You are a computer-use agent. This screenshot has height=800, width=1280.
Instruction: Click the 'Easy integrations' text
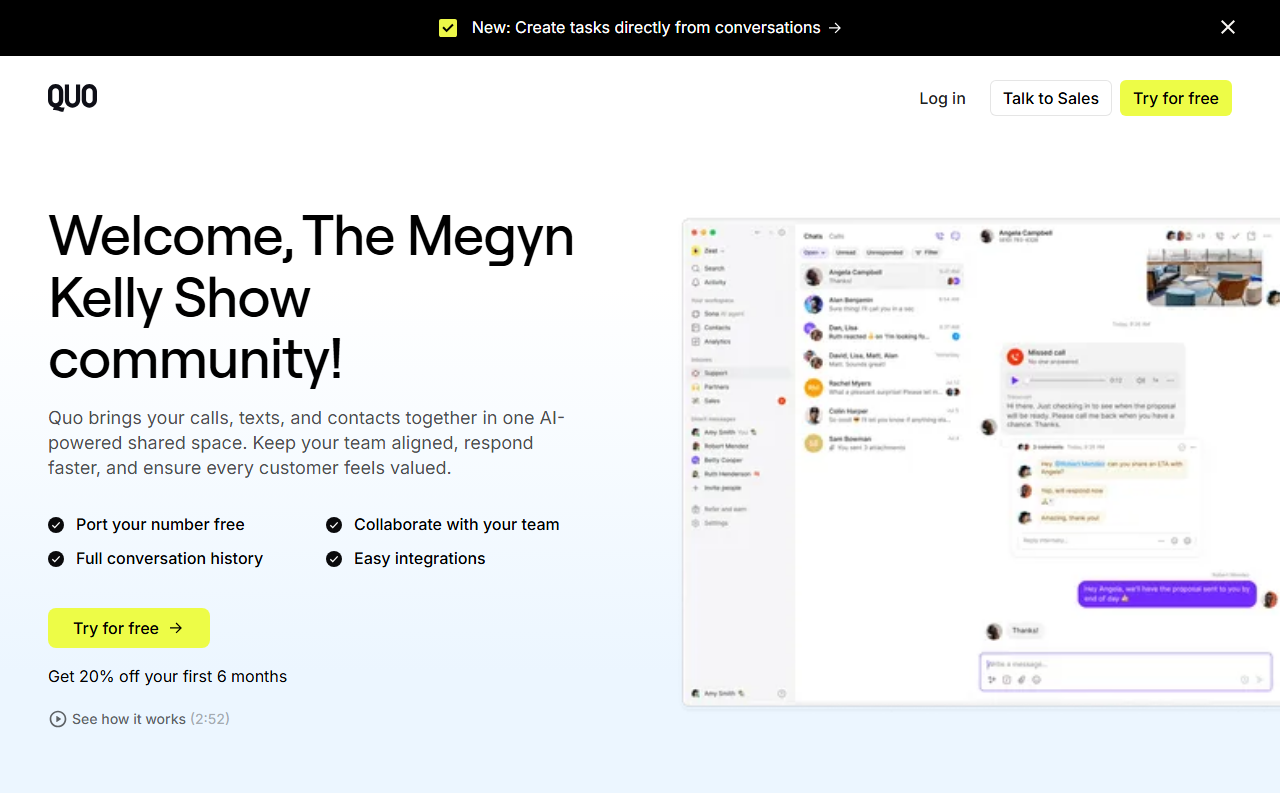(x=419, y=559)
